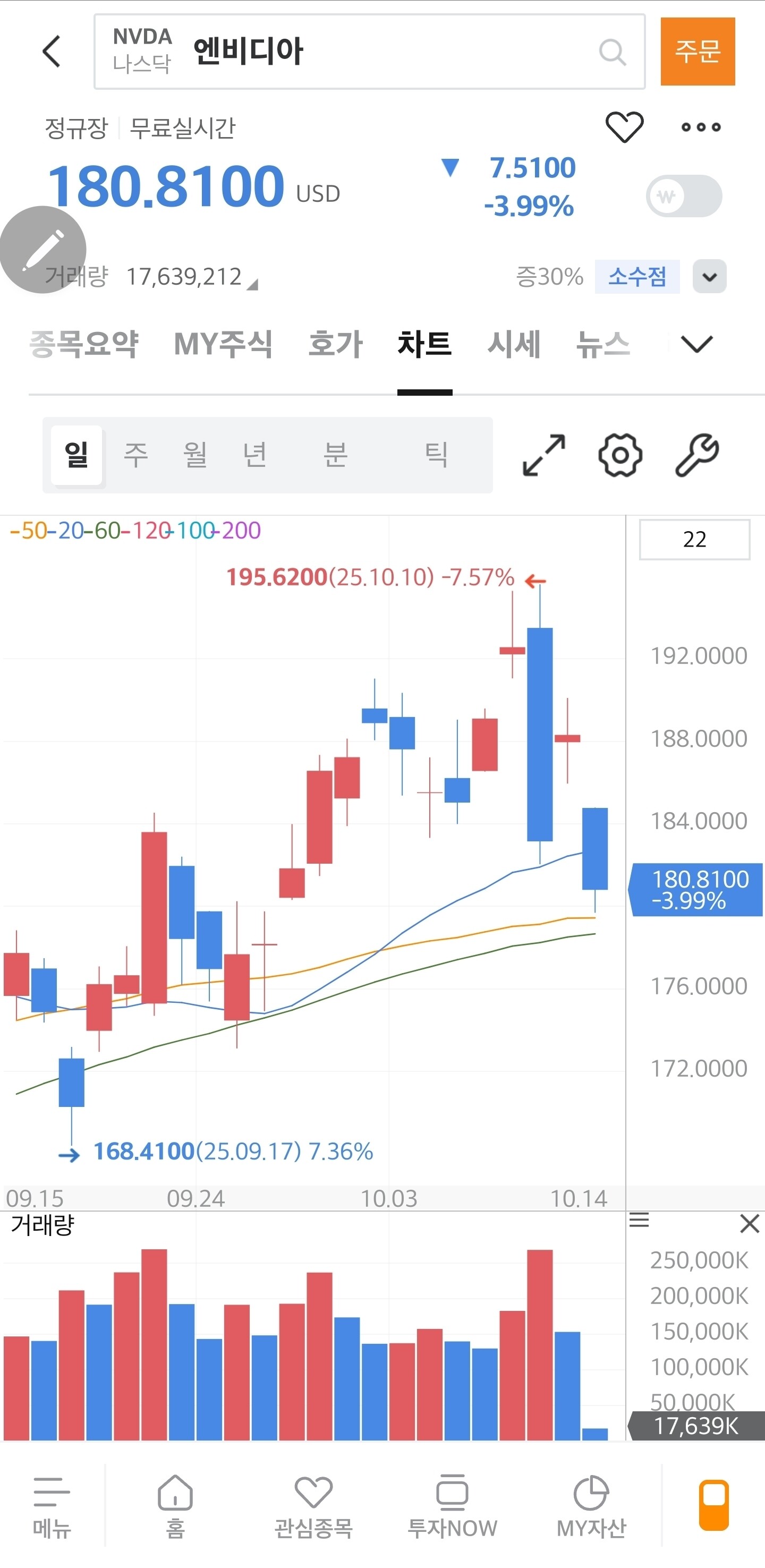
Task: Open chart tools wrench icon
Action: (697, 455)
